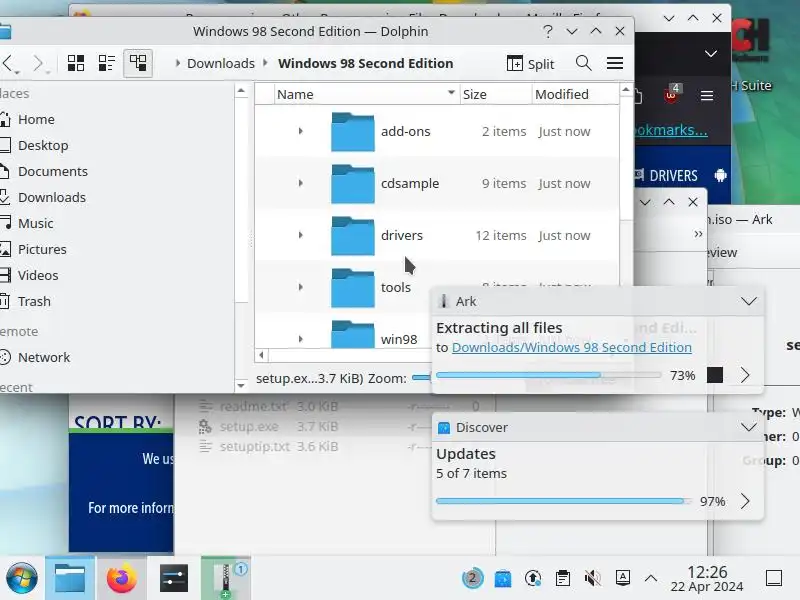
Task: Expand the tools folder tree
Action: pos(301,287)
